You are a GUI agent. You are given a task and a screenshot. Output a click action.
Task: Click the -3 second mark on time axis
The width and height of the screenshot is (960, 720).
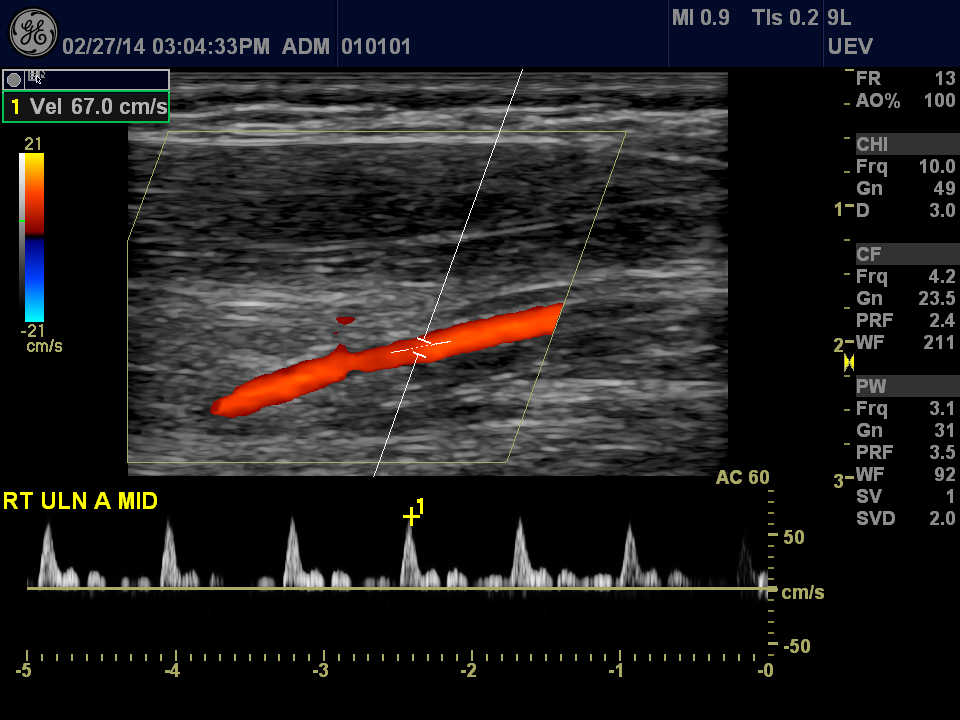click(x=321, y=670)
